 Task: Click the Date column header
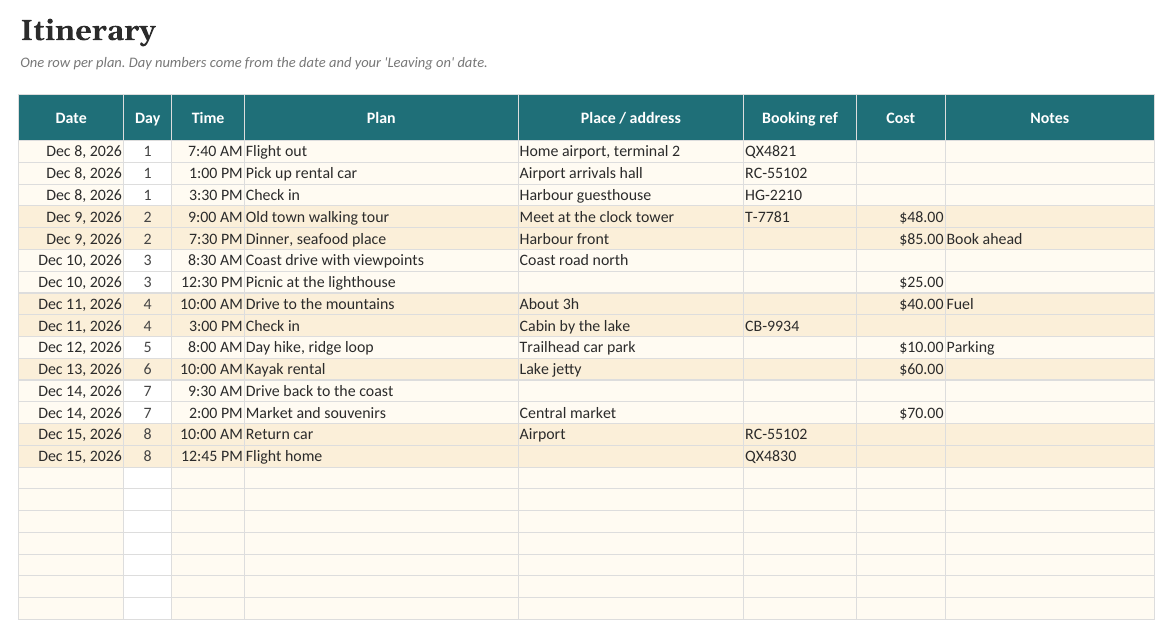coord(71,117)
